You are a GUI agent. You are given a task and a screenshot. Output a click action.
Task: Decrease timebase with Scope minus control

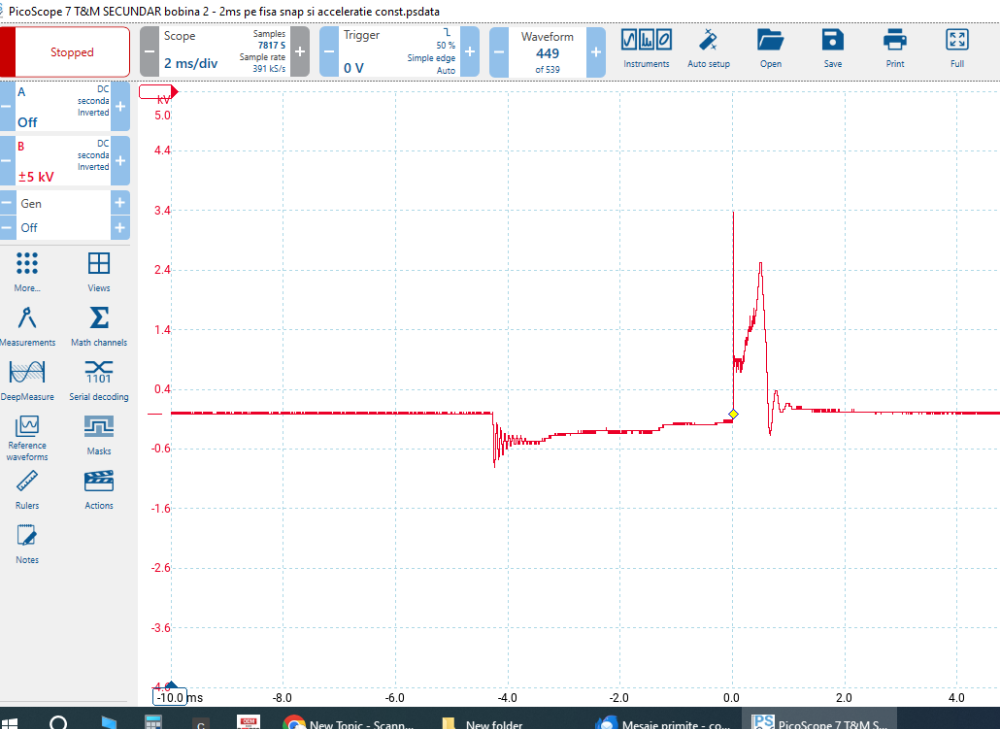click(147, 51)
